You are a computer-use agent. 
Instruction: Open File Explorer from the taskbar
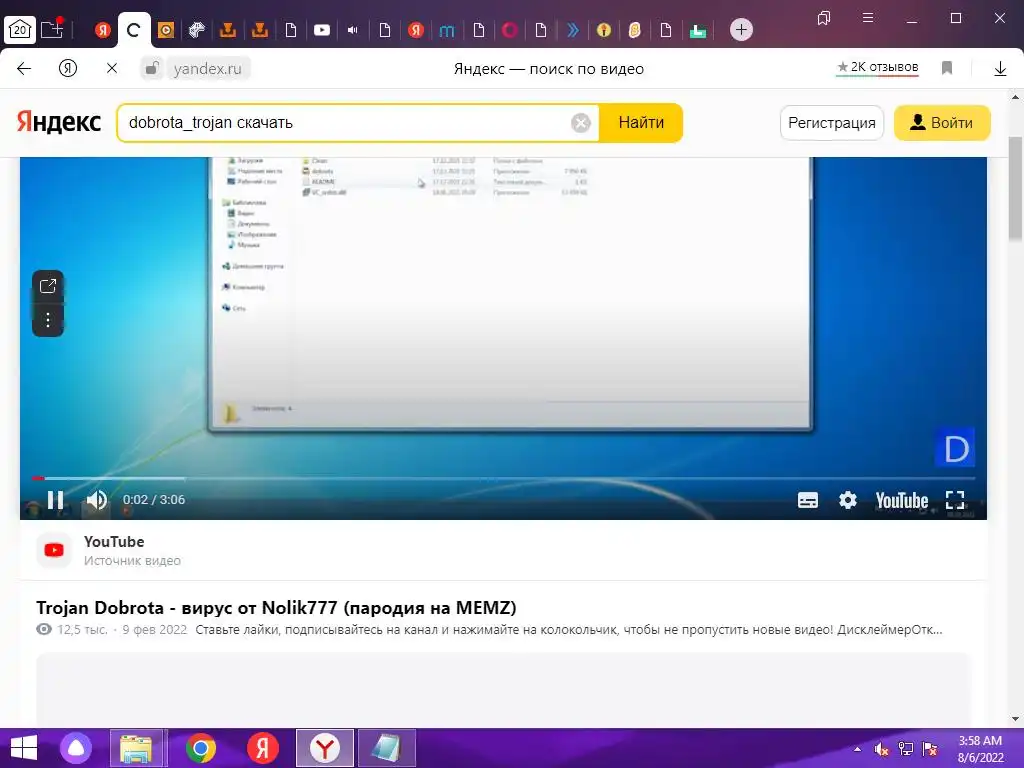(x=136, y=748)
